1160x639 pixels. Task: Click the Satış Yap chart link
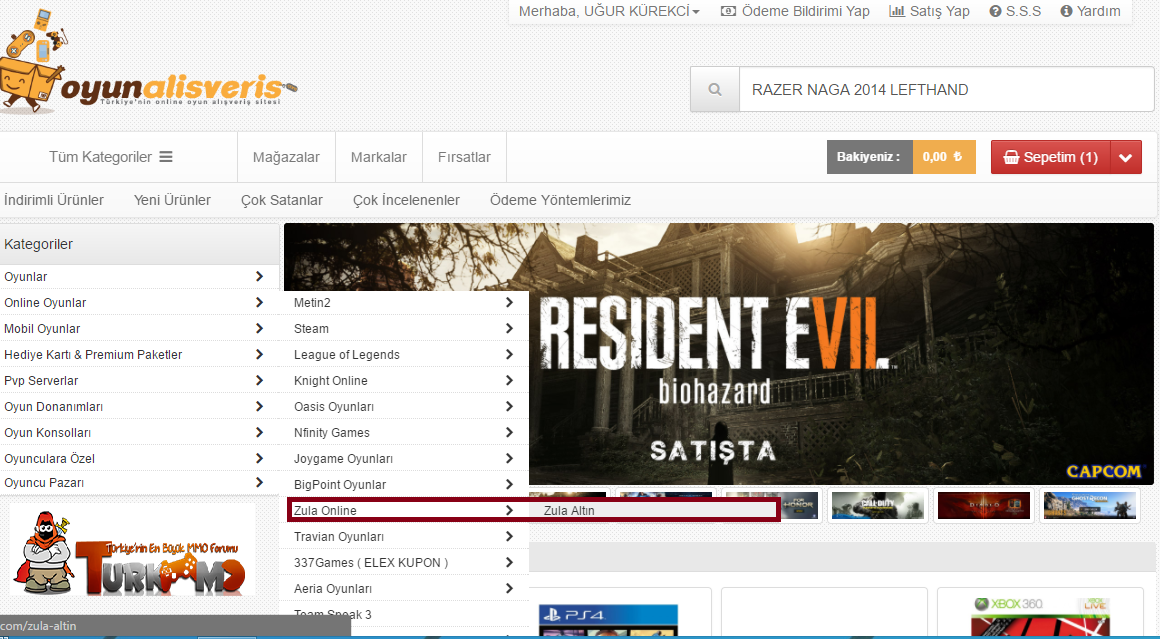point(929,11)
